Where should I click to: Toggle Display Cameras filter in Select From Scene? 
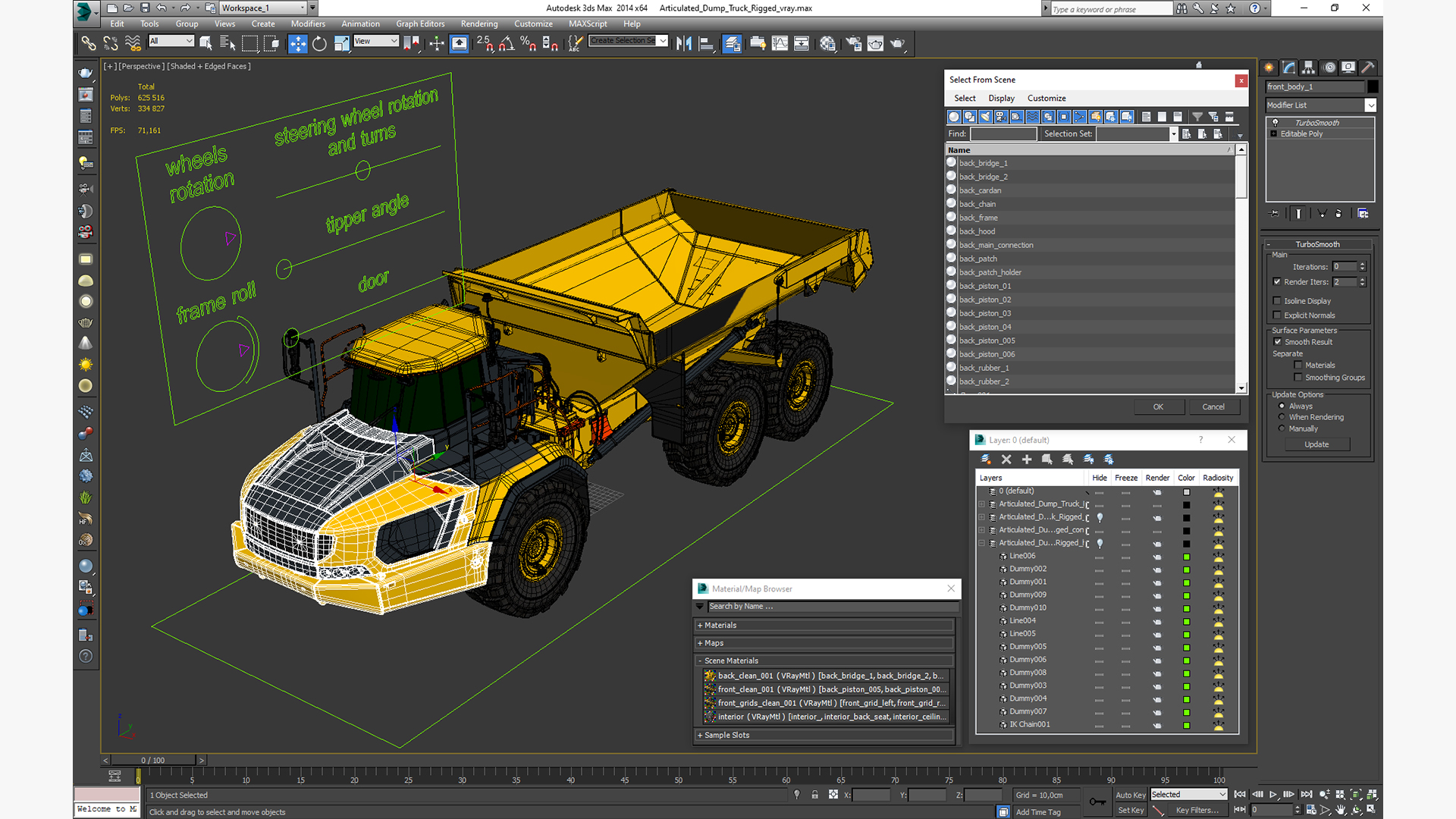[x=1001, y=117]
